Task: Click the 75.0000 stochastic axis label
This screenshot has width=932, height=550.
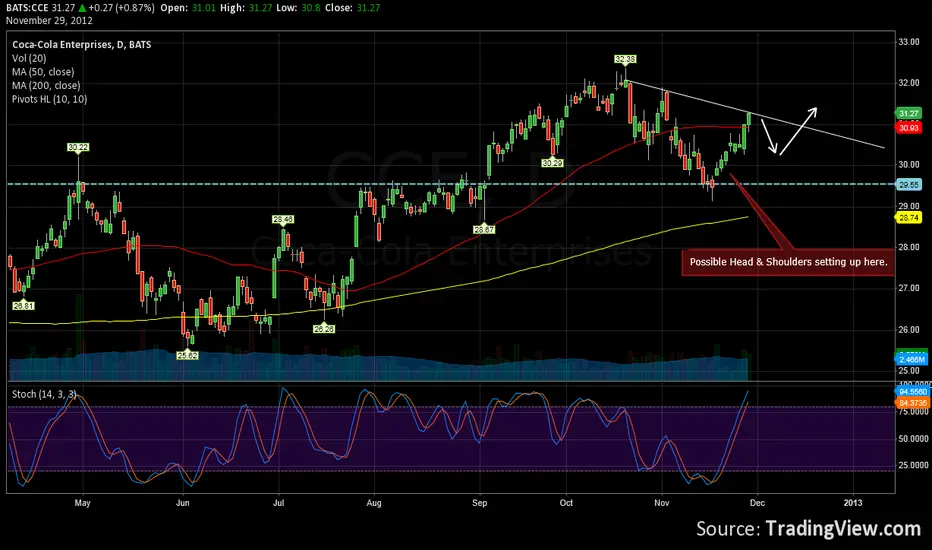Action: [x=912, y=411]
